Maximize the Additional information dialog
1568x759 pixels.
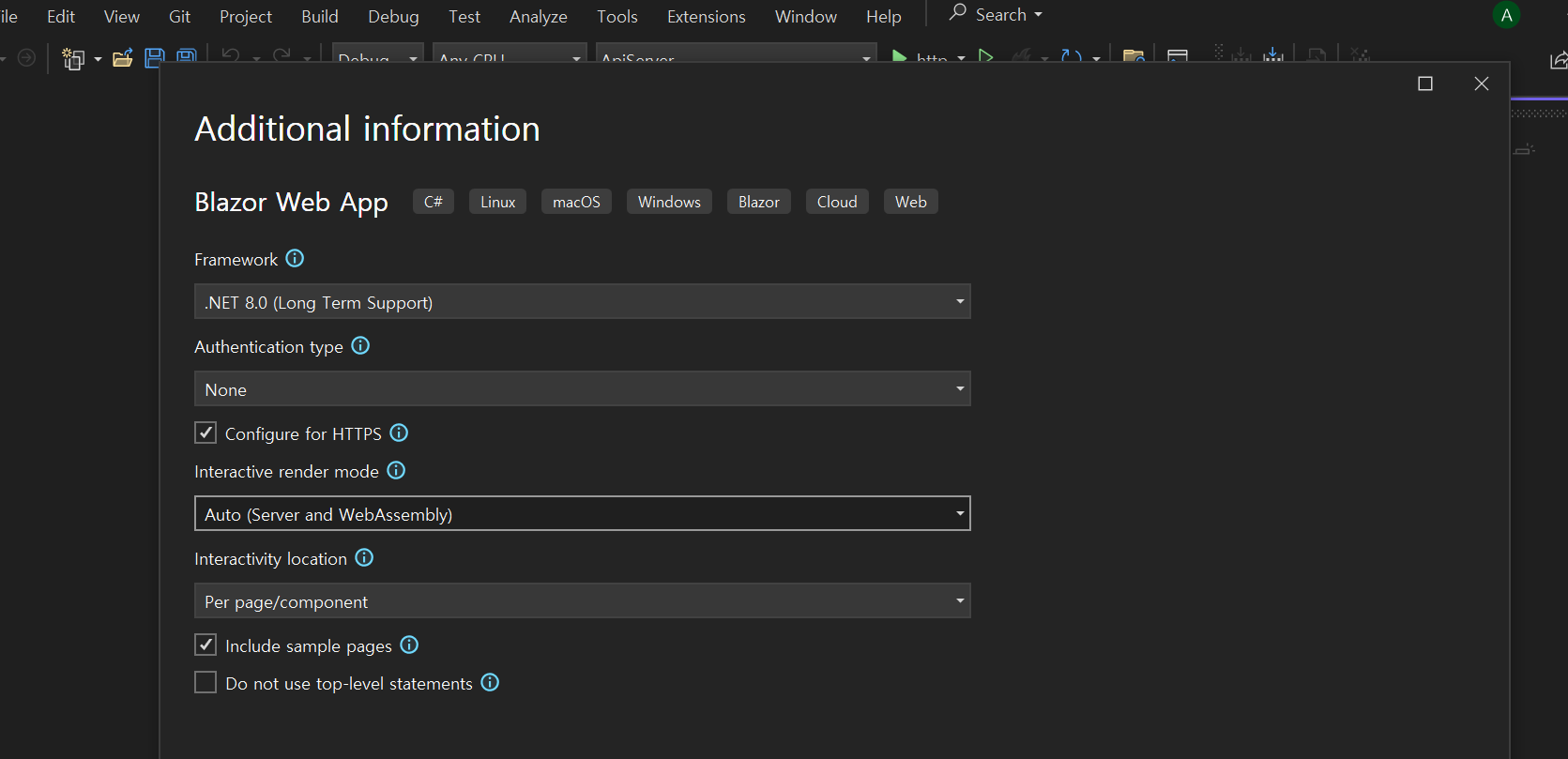[1425, 83]
